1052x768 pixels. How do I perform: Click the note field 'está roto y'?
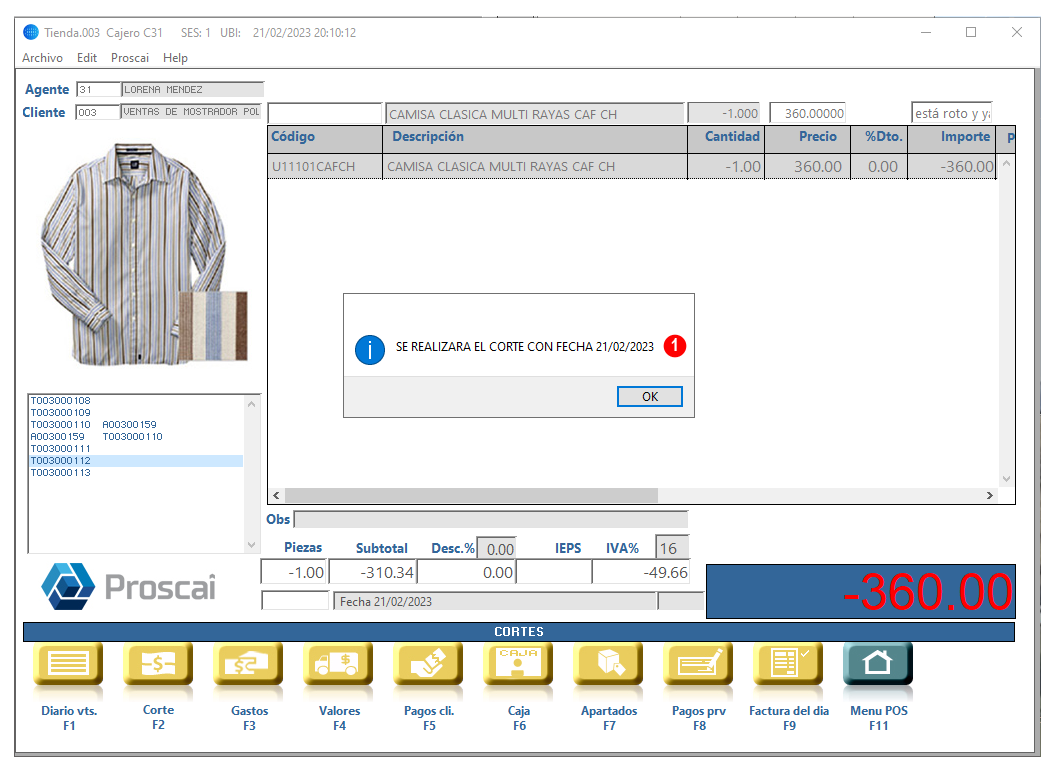pyautogui.click(x=951, y=113)
